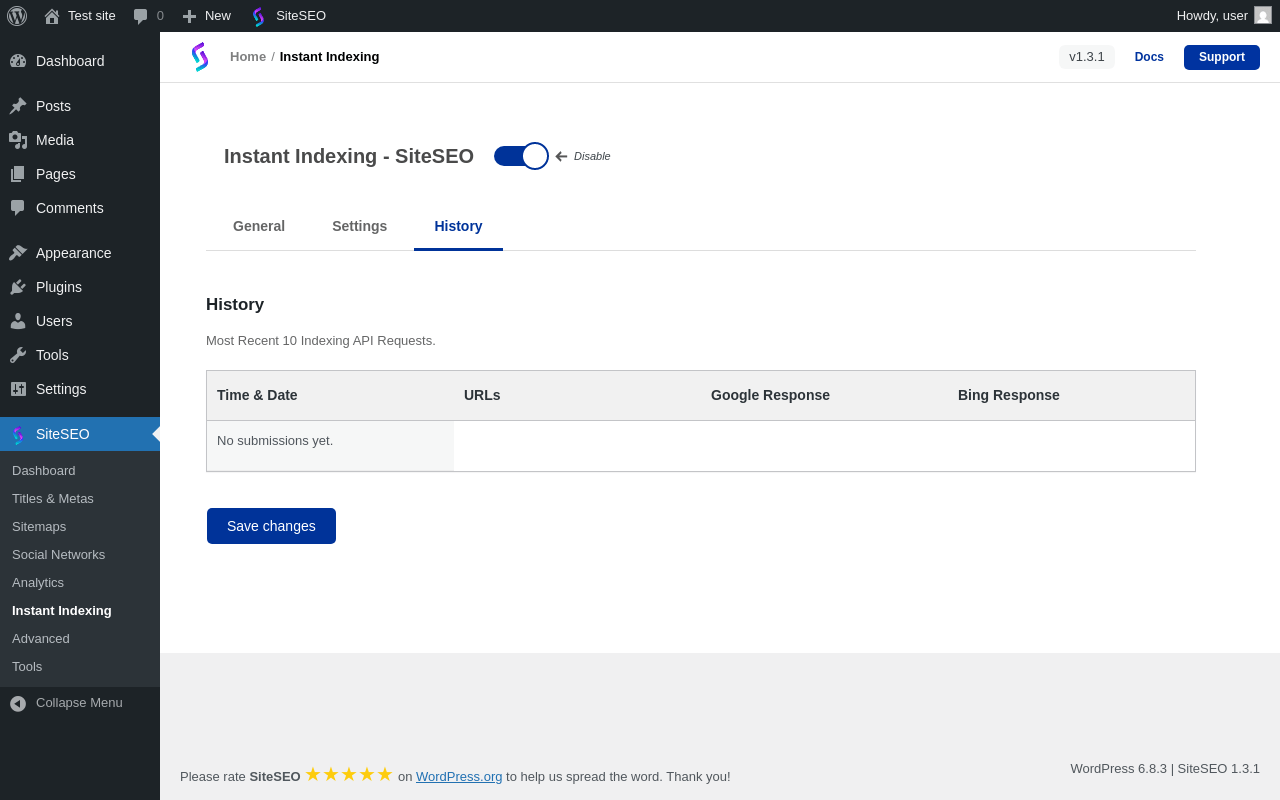Click the user avatar in admin bar
Screen dimensions: 1280x800
(1263, 15)
